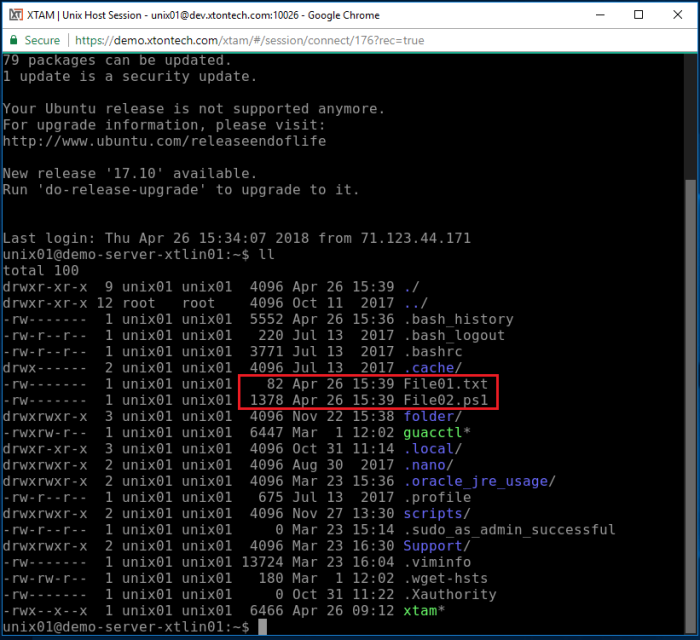
Task: Close the Unix Host Session window
Action: 677,15
